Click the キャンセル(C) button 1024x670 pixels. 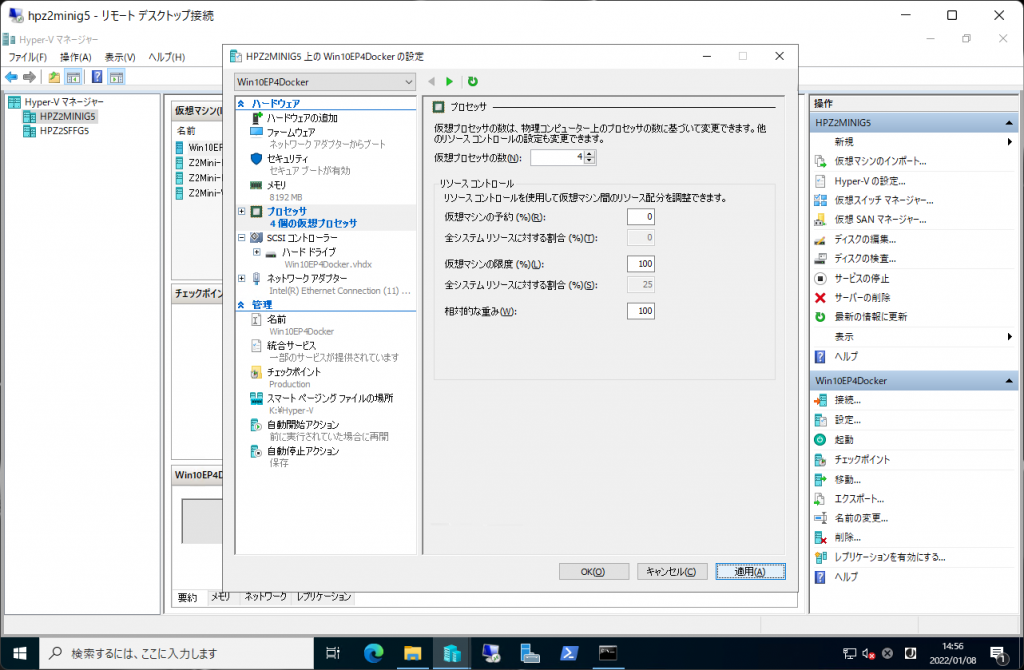pos(671,571)
